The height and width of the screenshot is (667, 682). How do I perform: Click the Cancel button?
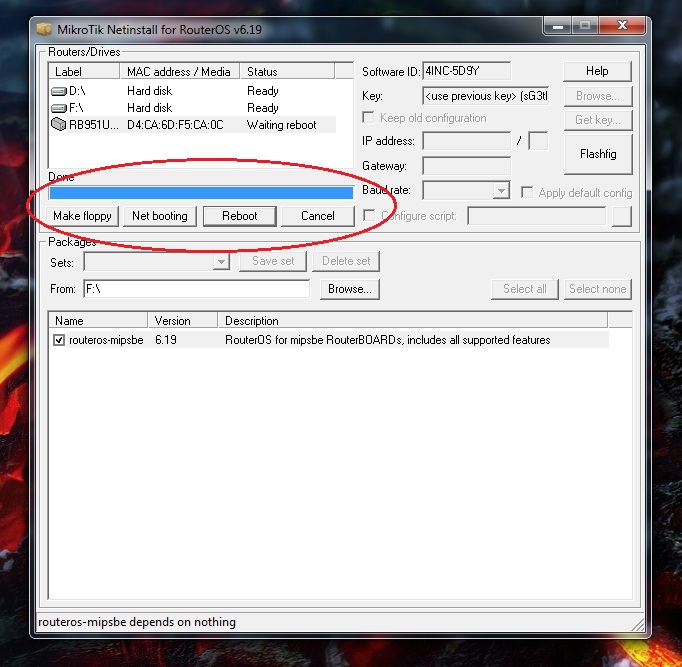point(318,216)
